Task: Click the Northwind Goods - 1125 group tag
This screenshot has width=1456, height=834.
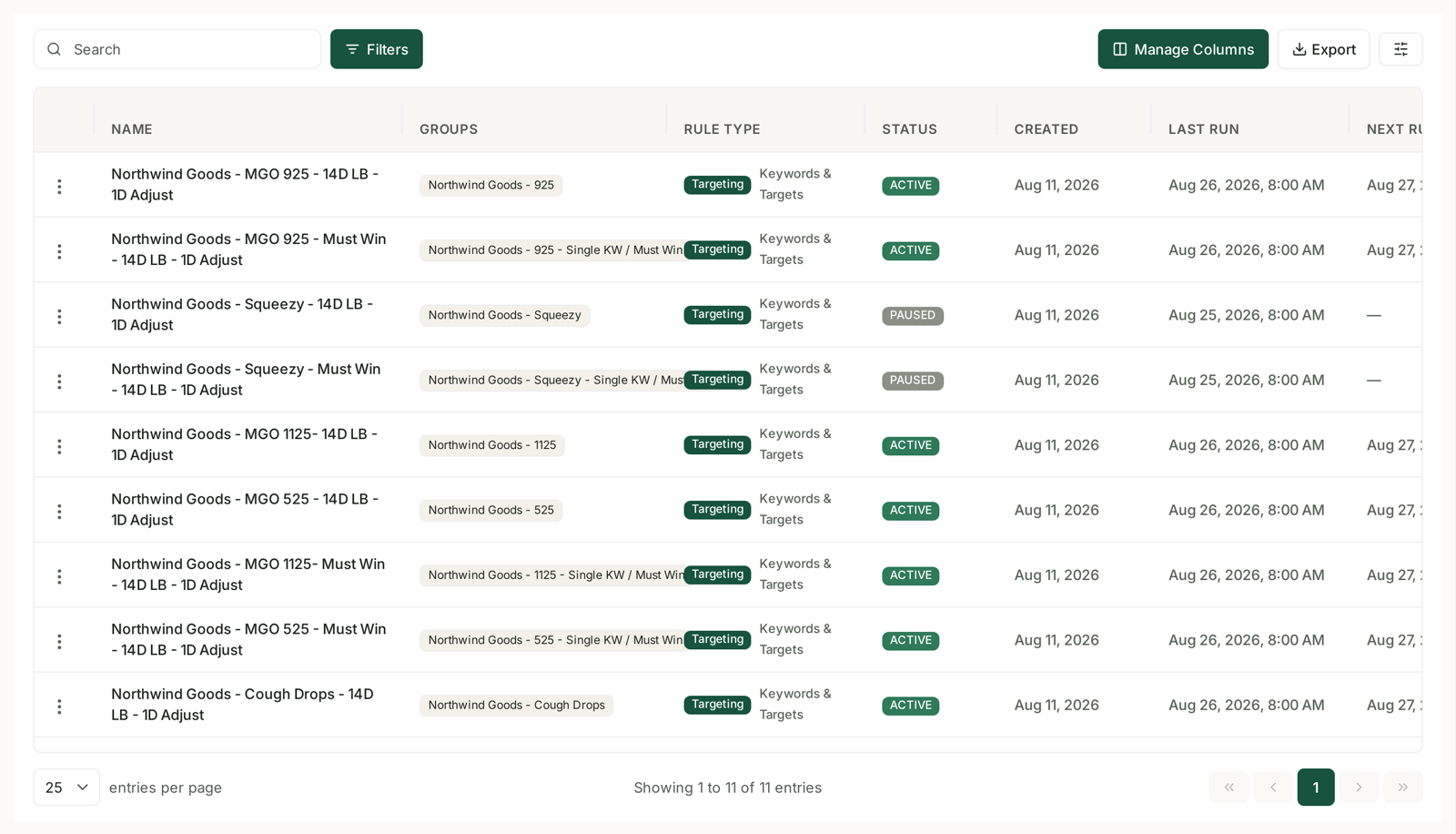Action: [x=492, y=446]
